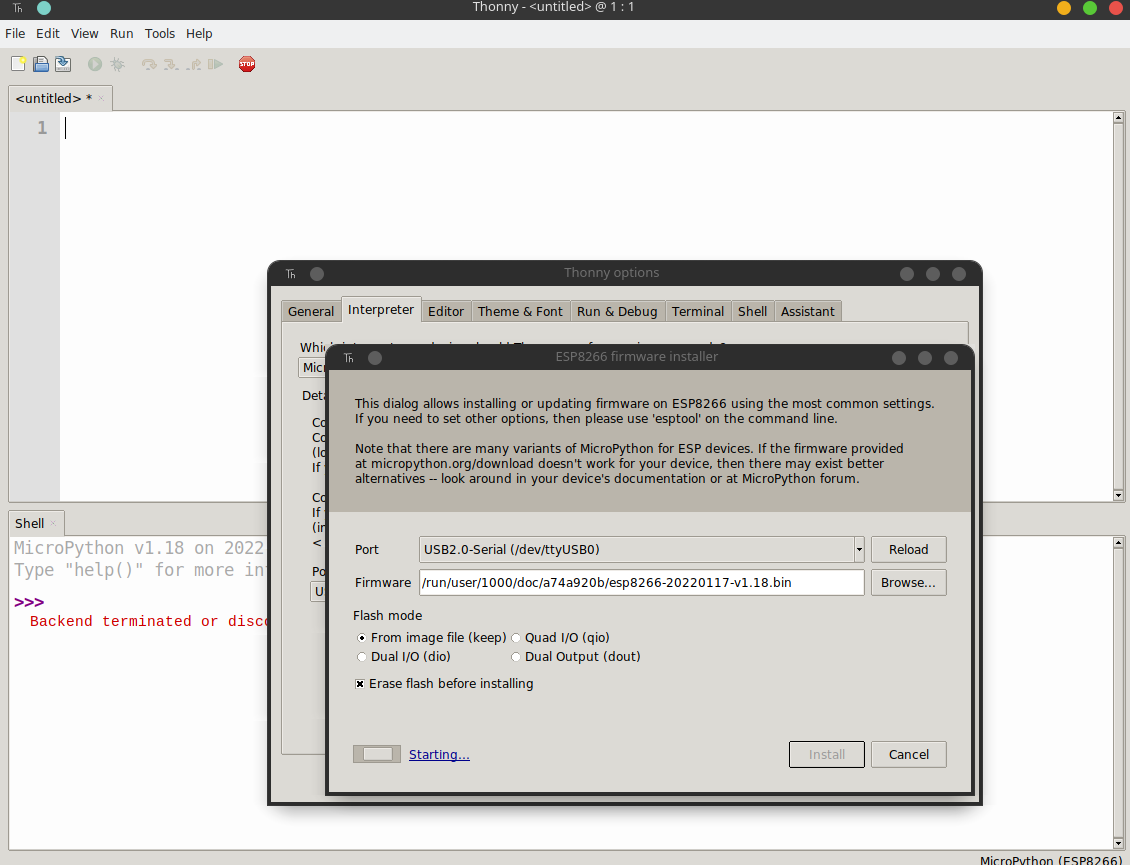
Task: Click the Backend terminated message in the Shell
Action: point(148,621)
